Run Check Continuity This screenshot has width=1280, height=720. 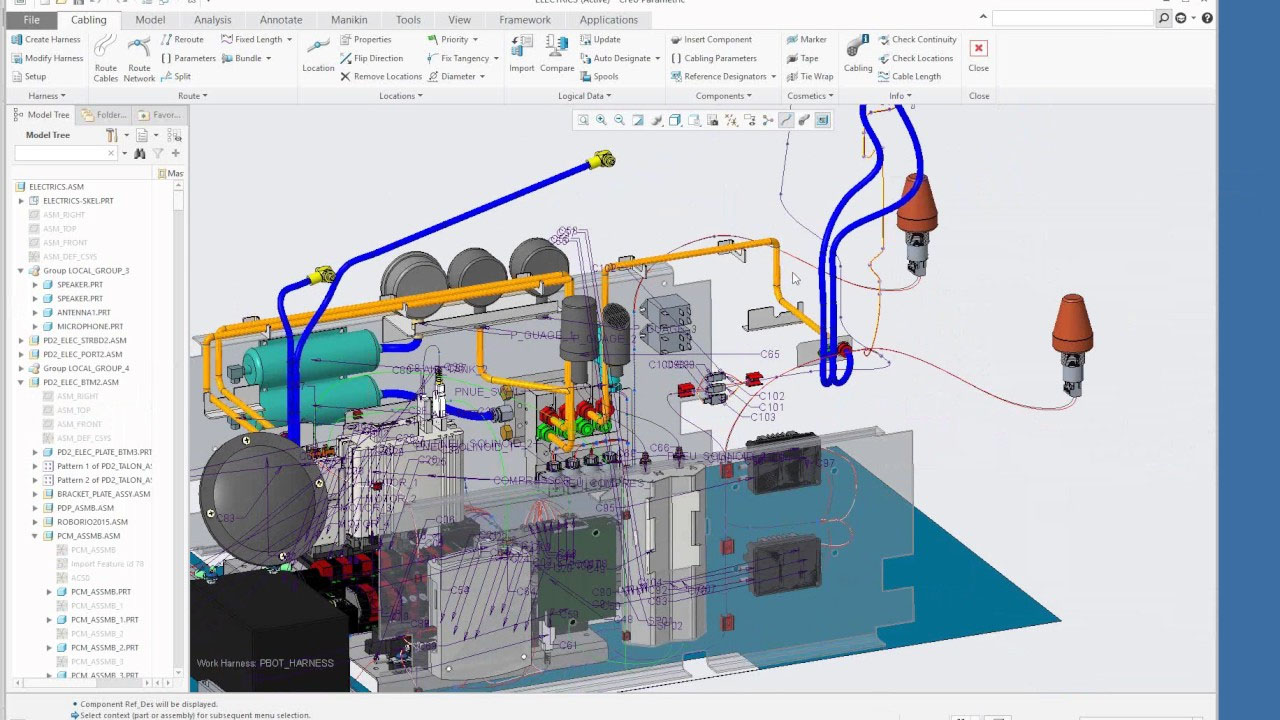tap(917, 39)
